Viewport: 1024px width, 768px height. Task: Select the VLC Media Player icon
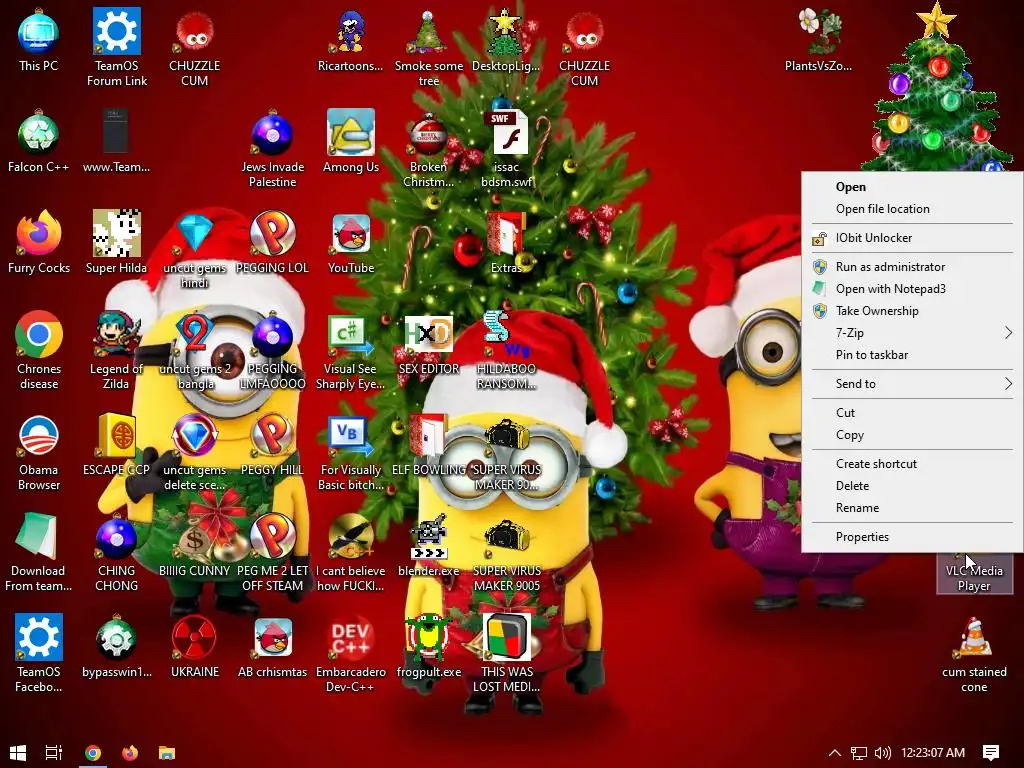pyautogui.click(x=974, y=573)
